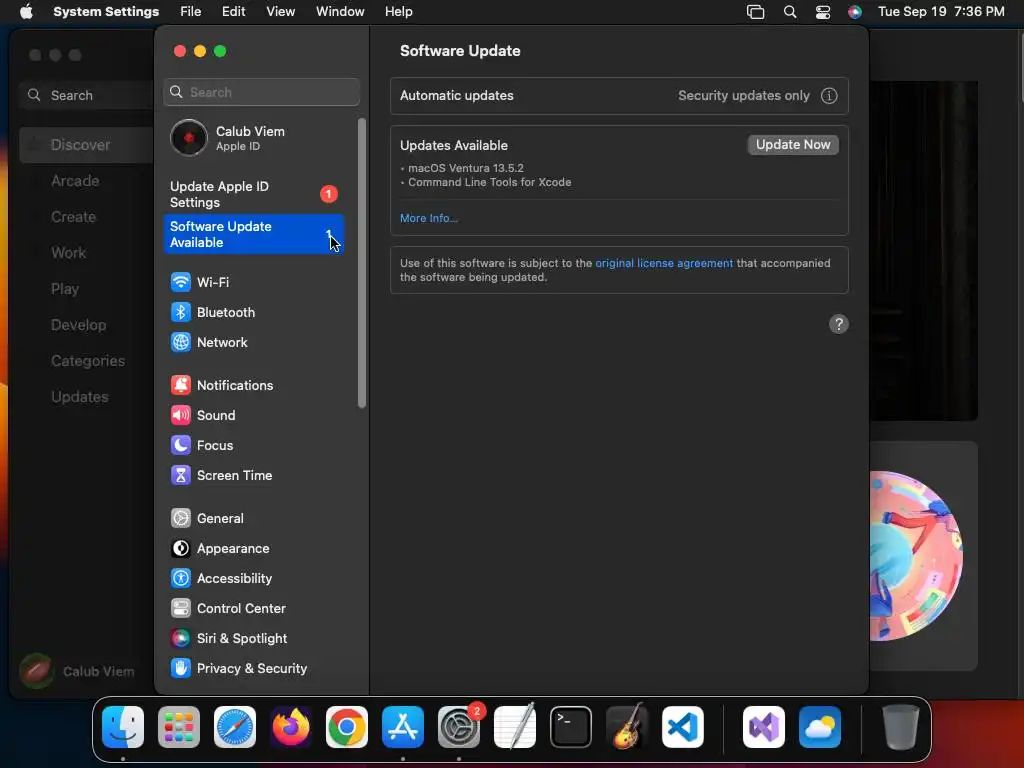Click the Update Now button
The width and height of the screenshot is (1024, 768).
pyautogui.click(x=793, y=144)
